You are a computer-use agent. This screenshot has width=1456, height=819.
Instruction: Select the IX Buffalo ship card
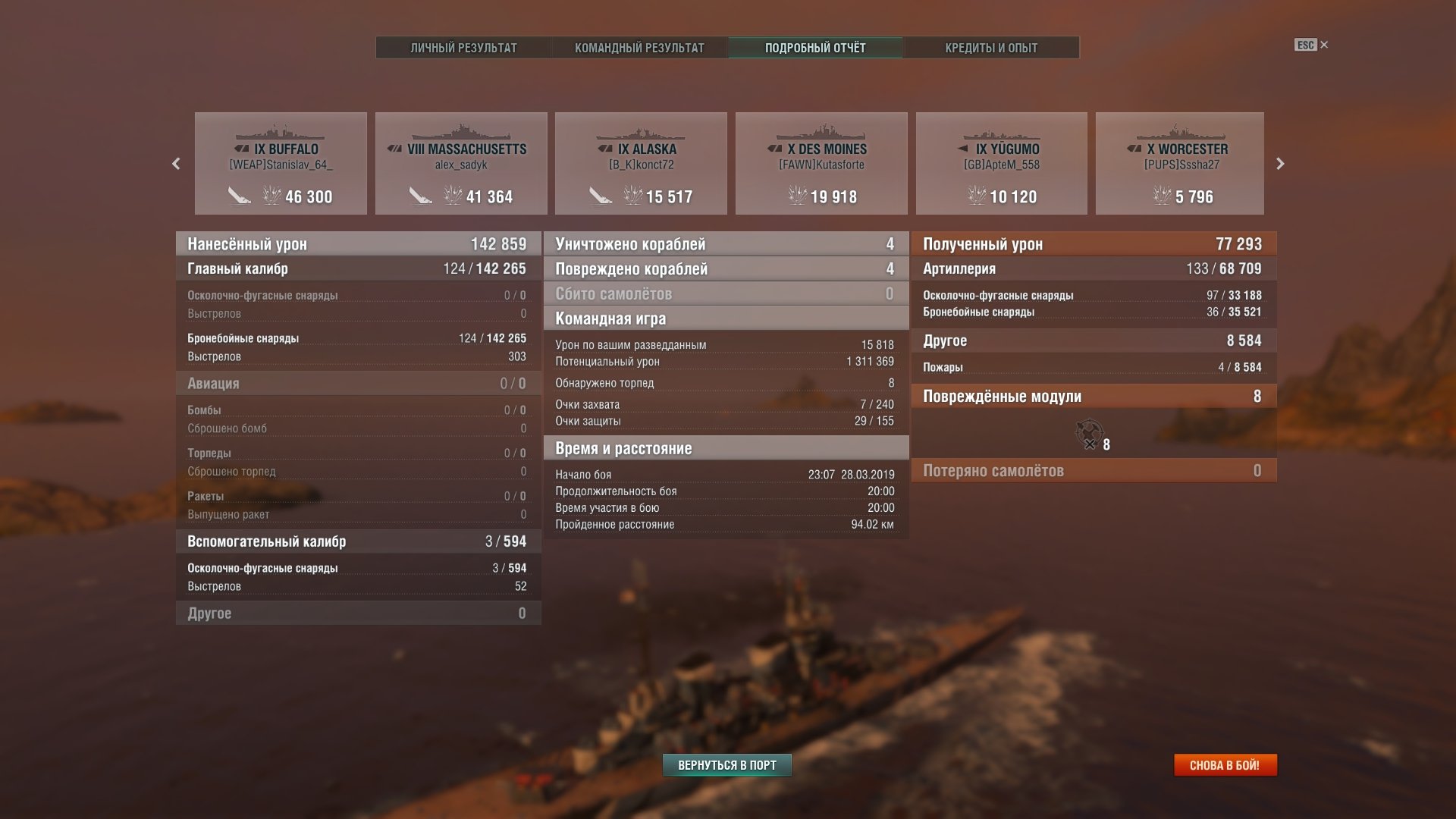[281, 163]
